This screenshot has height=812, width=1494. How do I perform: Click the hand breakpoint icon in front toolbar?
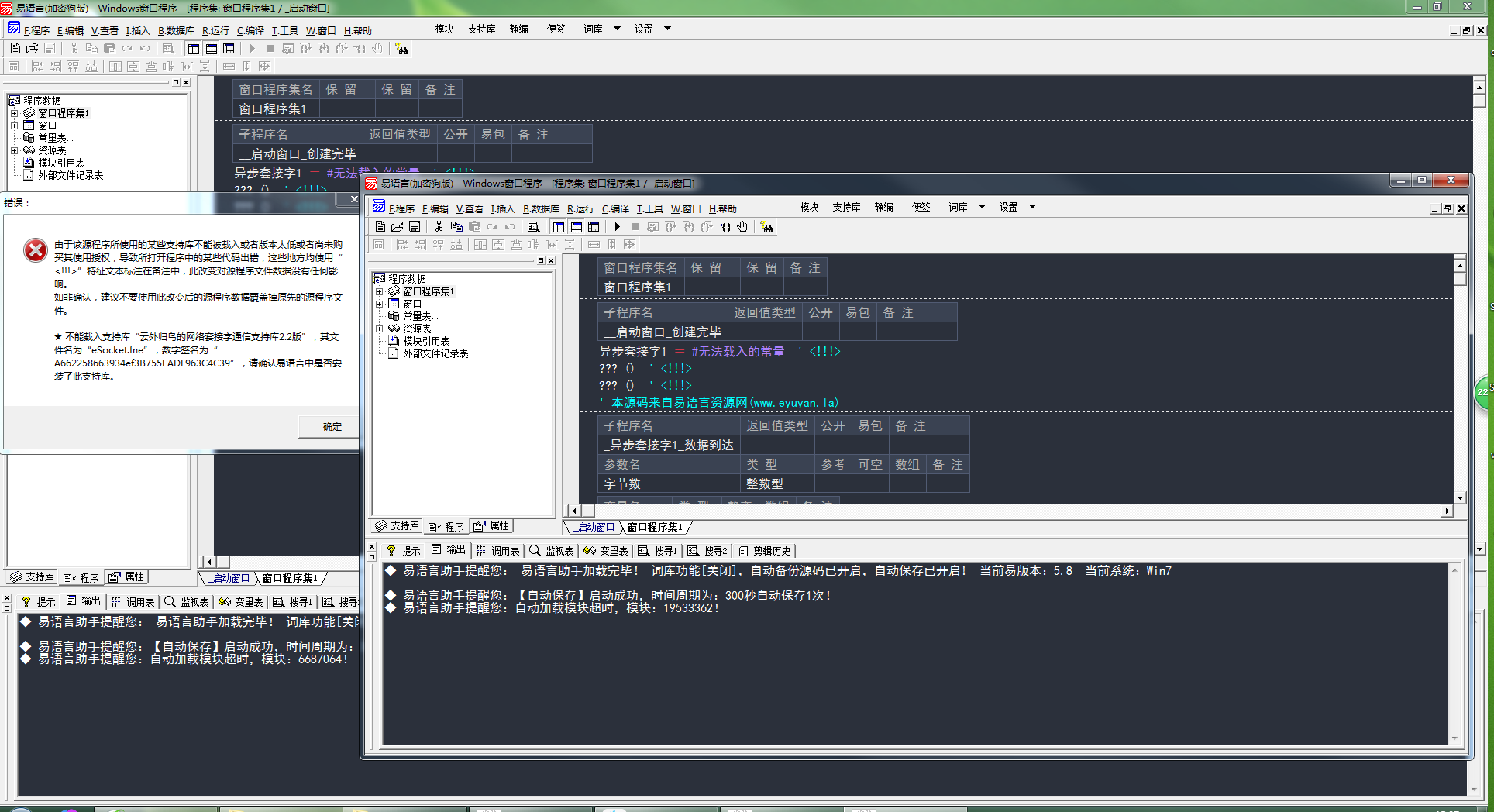click(742, 227)
